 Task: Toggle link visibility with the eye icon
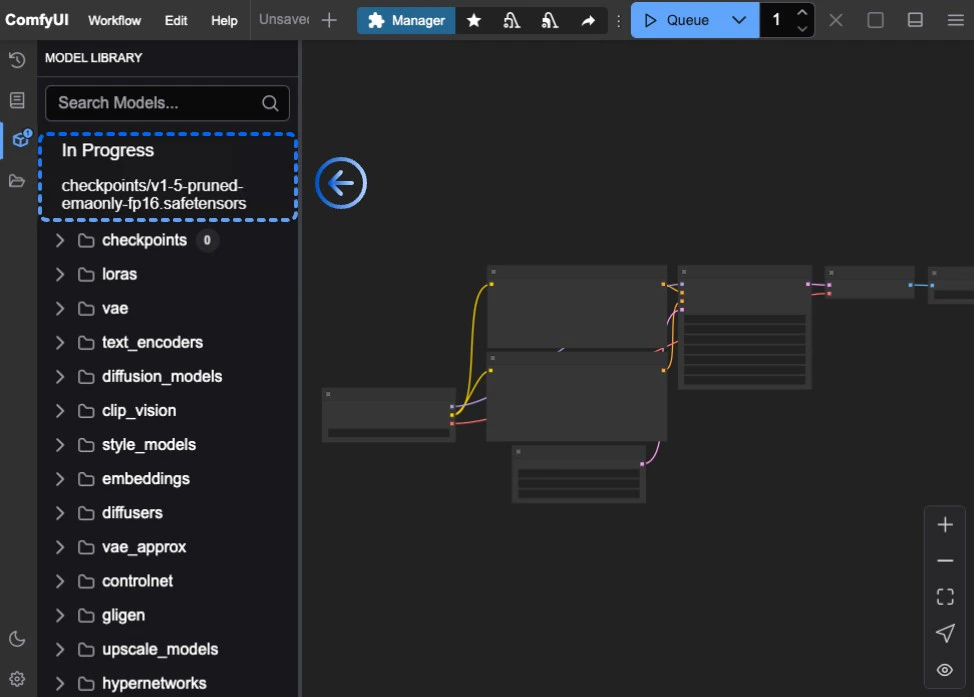[x=945, y=670]
